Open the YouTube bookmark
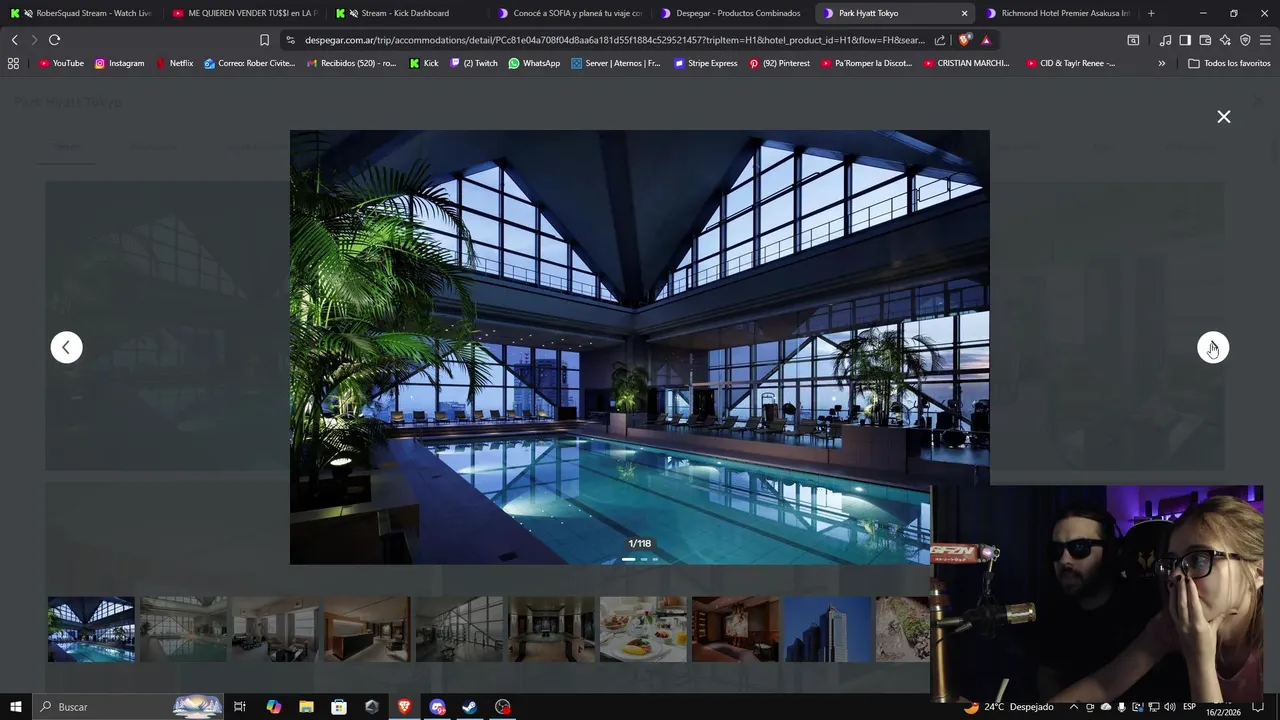 pyautogui.click(x=61, y=63)
